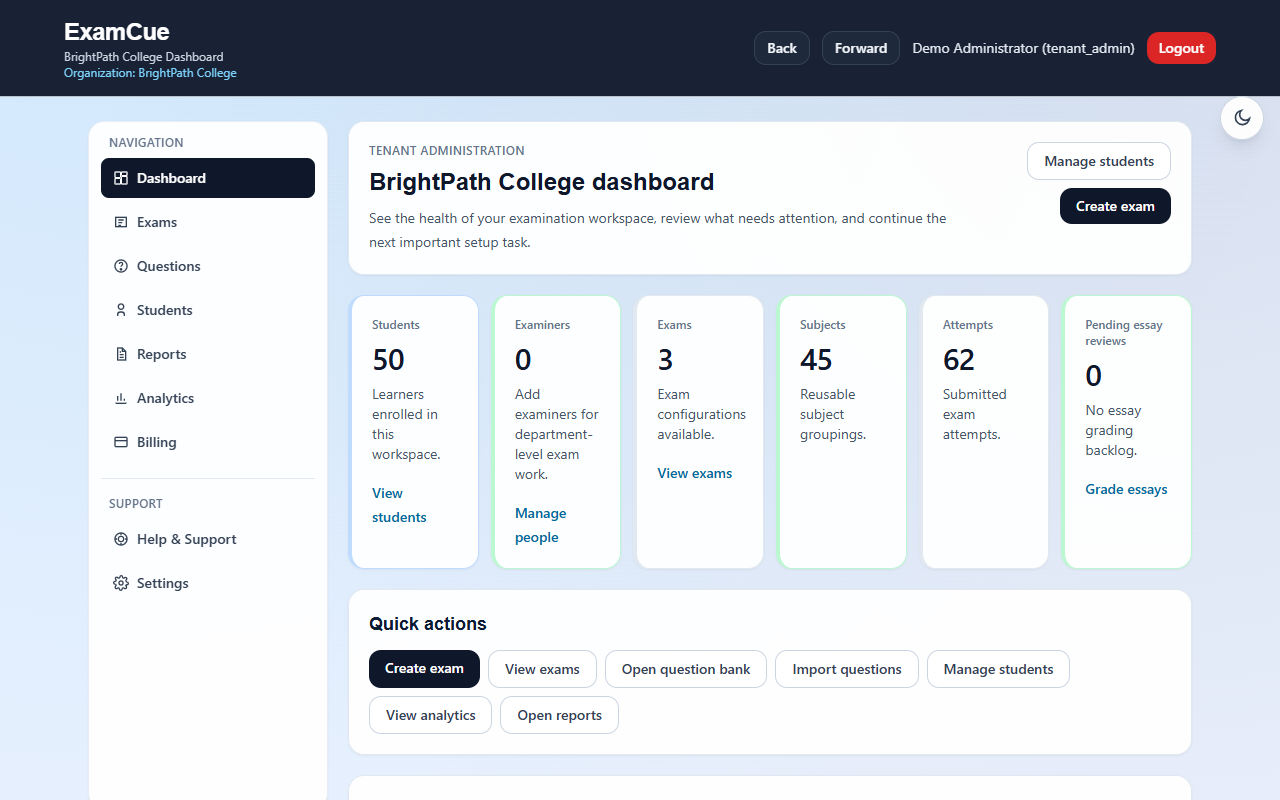Image resolution: width=1280 pixels, height=800 pixels.
Task: Click Demo Administrator (tenant_admin) label
Action: (x=1023, y=48)
